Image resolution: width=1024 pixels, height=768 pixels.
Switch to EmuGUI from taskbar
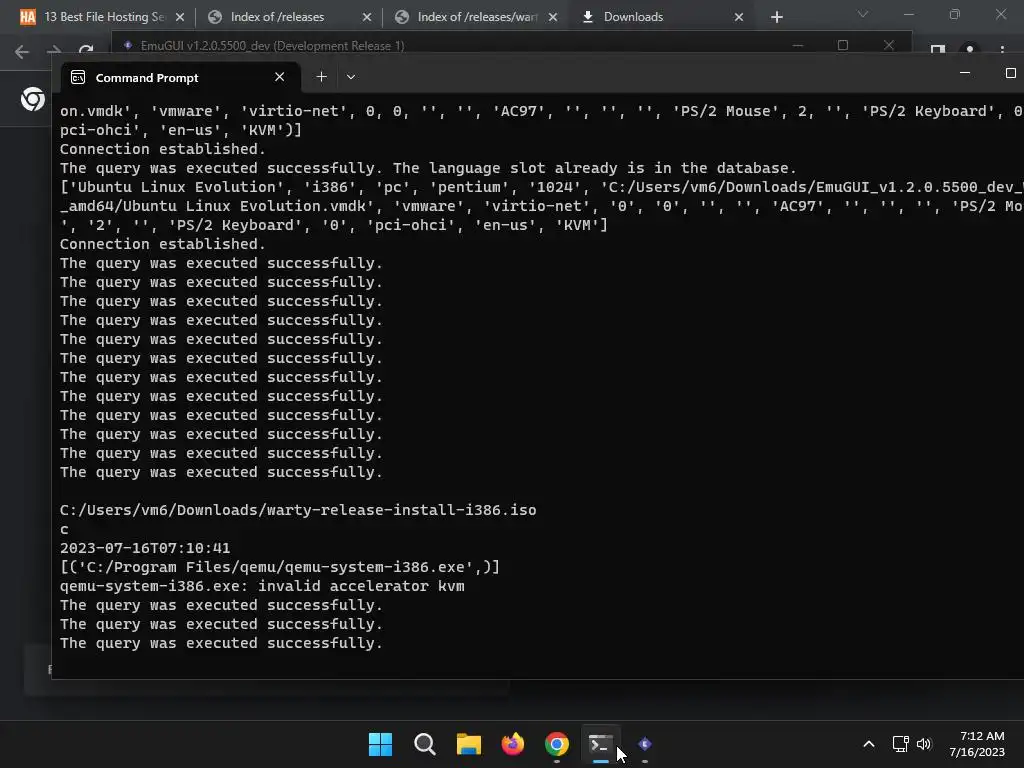645,744
